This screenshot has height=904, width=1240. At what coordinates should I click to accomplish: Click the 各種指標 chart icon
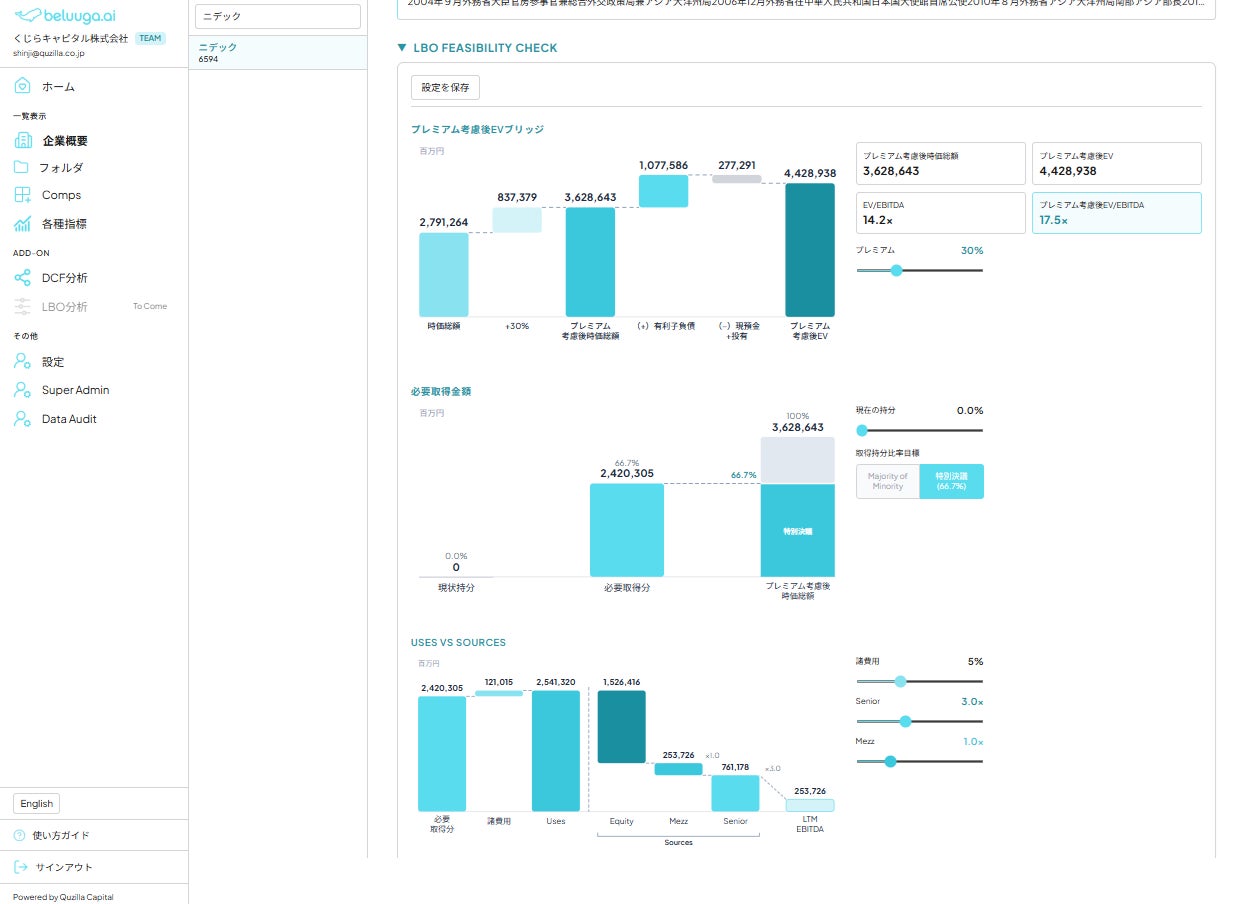pyautogui.click(x=22, y=223)
